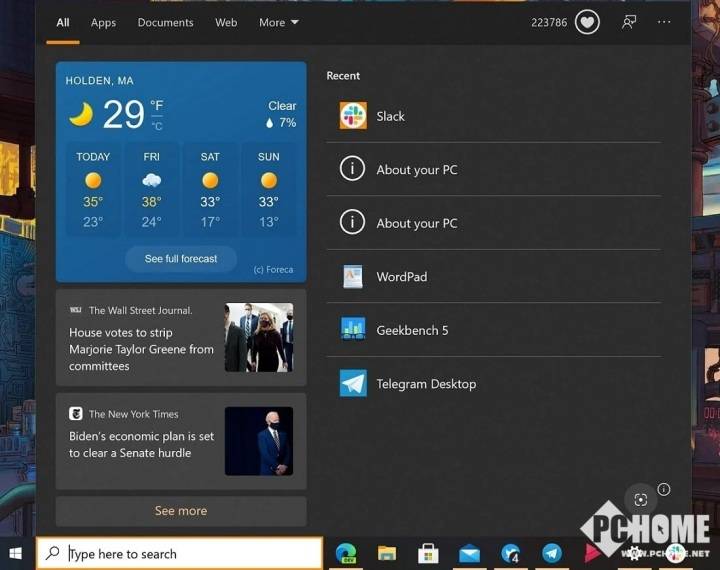Image resolution: width=720 pixels, height=570 pixels.
Task: Click the See more news button
Action: 181,511
